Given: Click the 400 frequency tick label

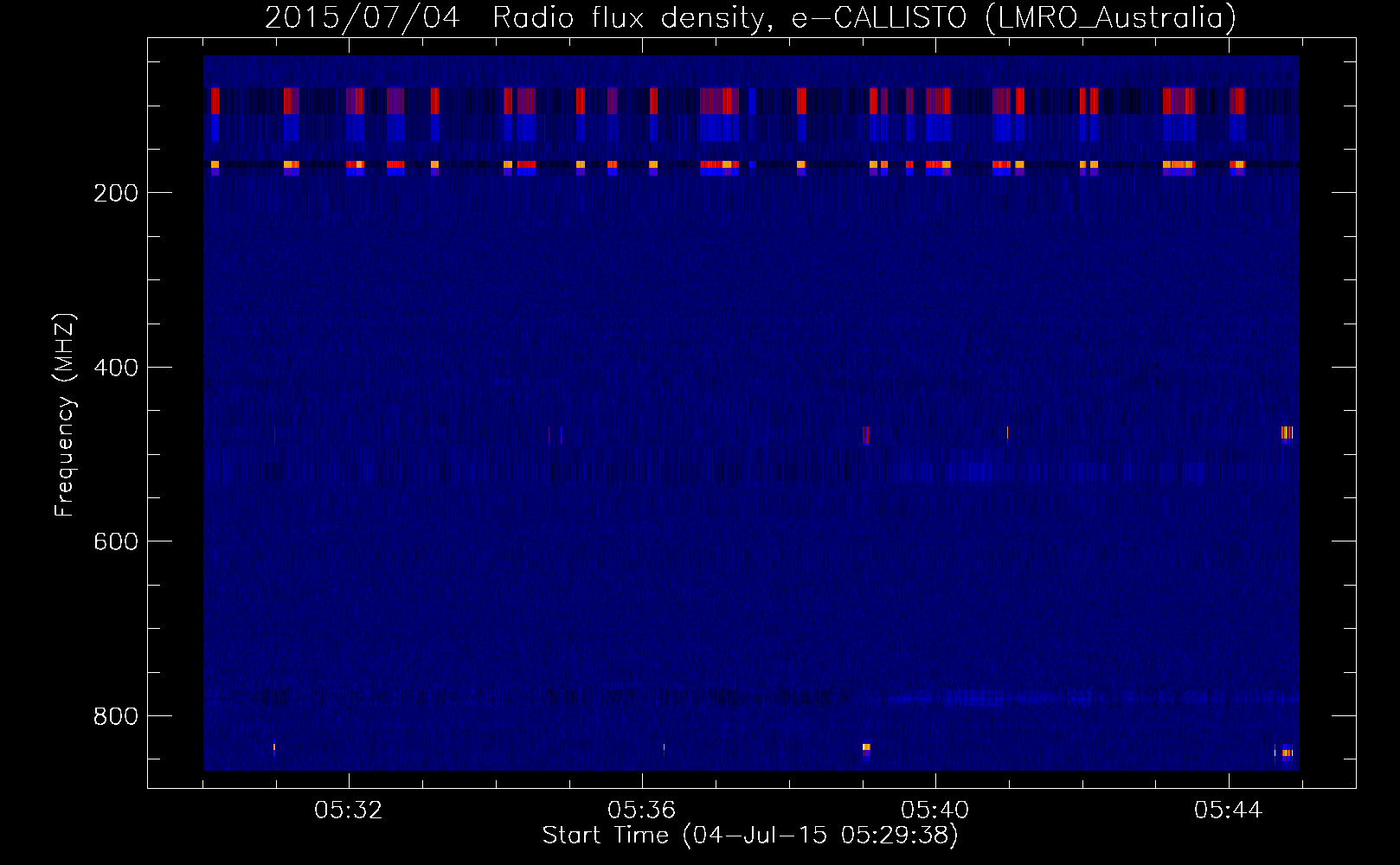Looking at the screenshot, I should tap(116, 368).
